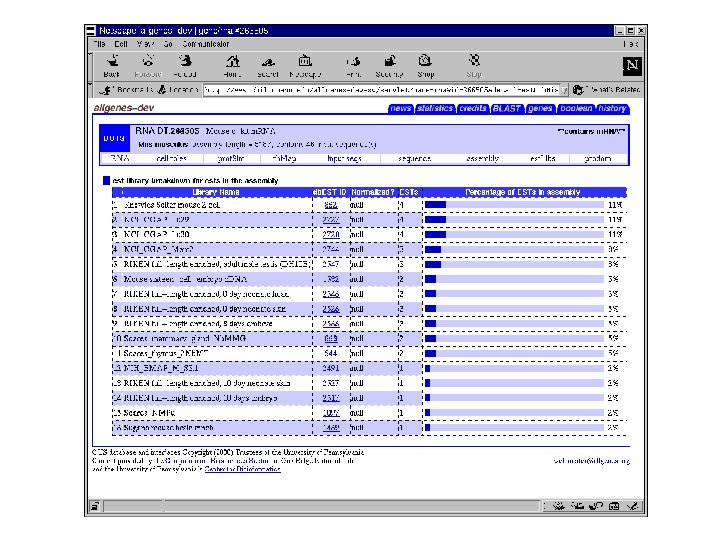Print the current page
The image size is (720, 540).
point(354,66)
